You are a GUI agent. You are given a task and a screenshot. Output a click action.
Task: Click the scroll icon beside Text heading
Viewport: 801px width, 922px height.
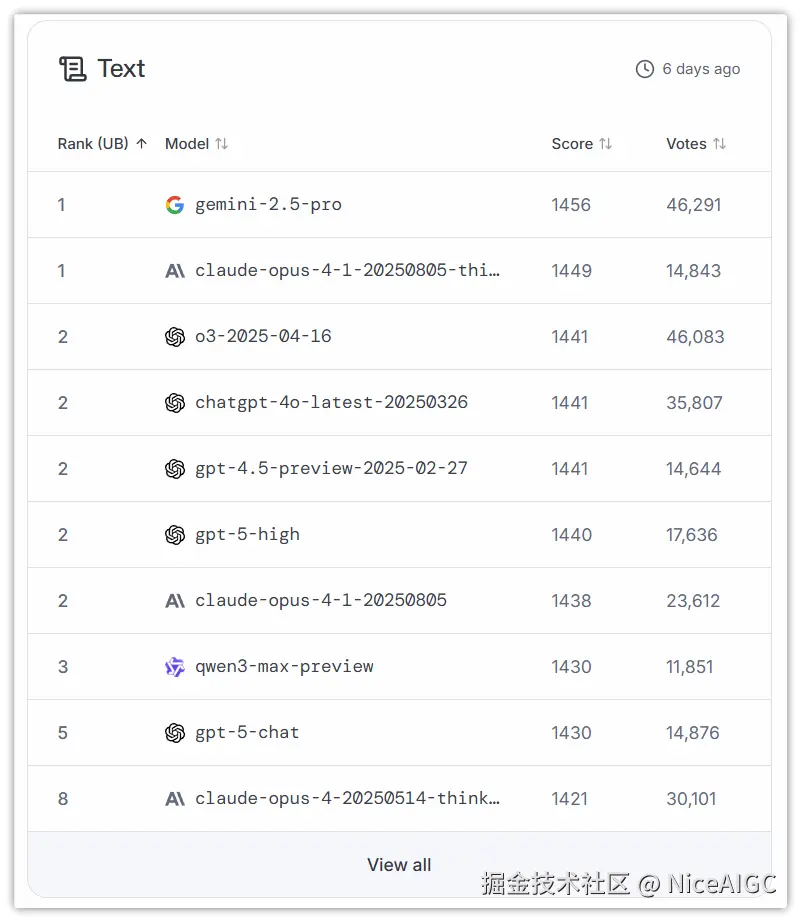point(73,69)
